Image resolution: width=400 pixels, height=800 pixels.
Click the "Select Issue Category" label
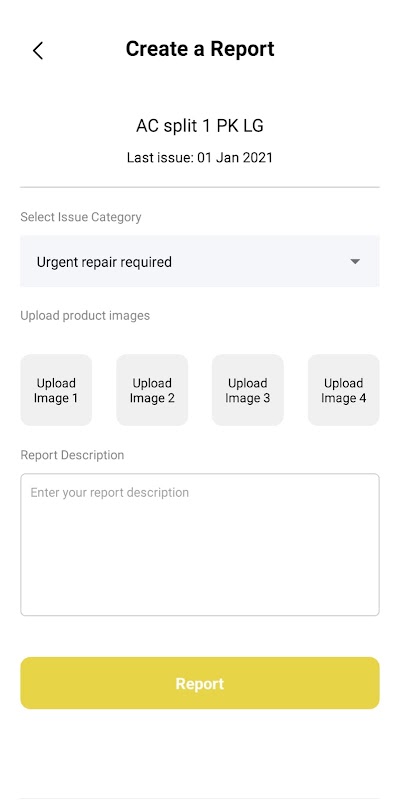coord(81,217)
